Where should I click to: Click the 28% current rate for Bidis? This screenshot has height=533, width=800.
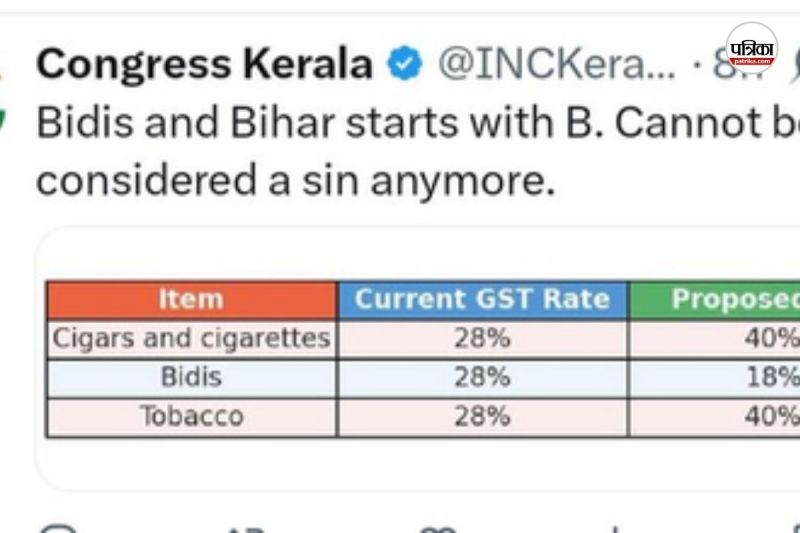(482, 378)
